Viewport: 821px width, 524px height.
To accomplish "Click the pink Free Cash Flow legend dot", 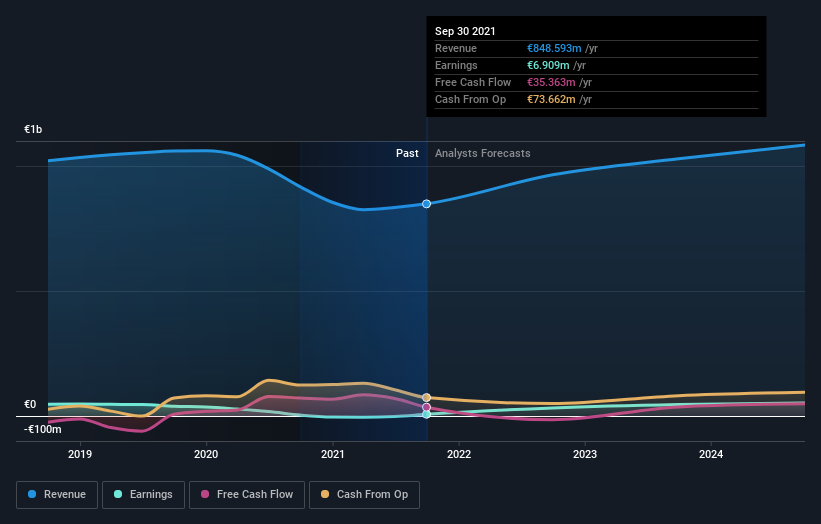I will click(205, 494).
